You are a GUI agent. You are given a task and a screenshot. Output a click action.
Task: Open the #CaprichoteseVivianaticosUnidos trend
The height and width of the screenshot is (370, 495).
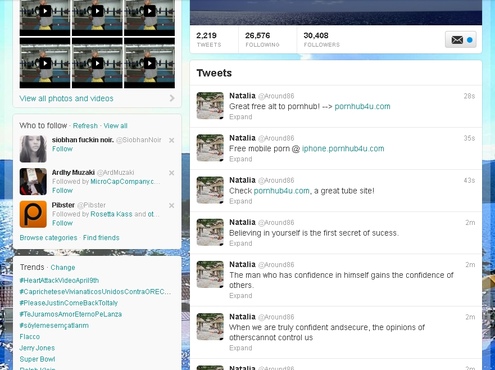pyautogui.click(x=95, y=292)
